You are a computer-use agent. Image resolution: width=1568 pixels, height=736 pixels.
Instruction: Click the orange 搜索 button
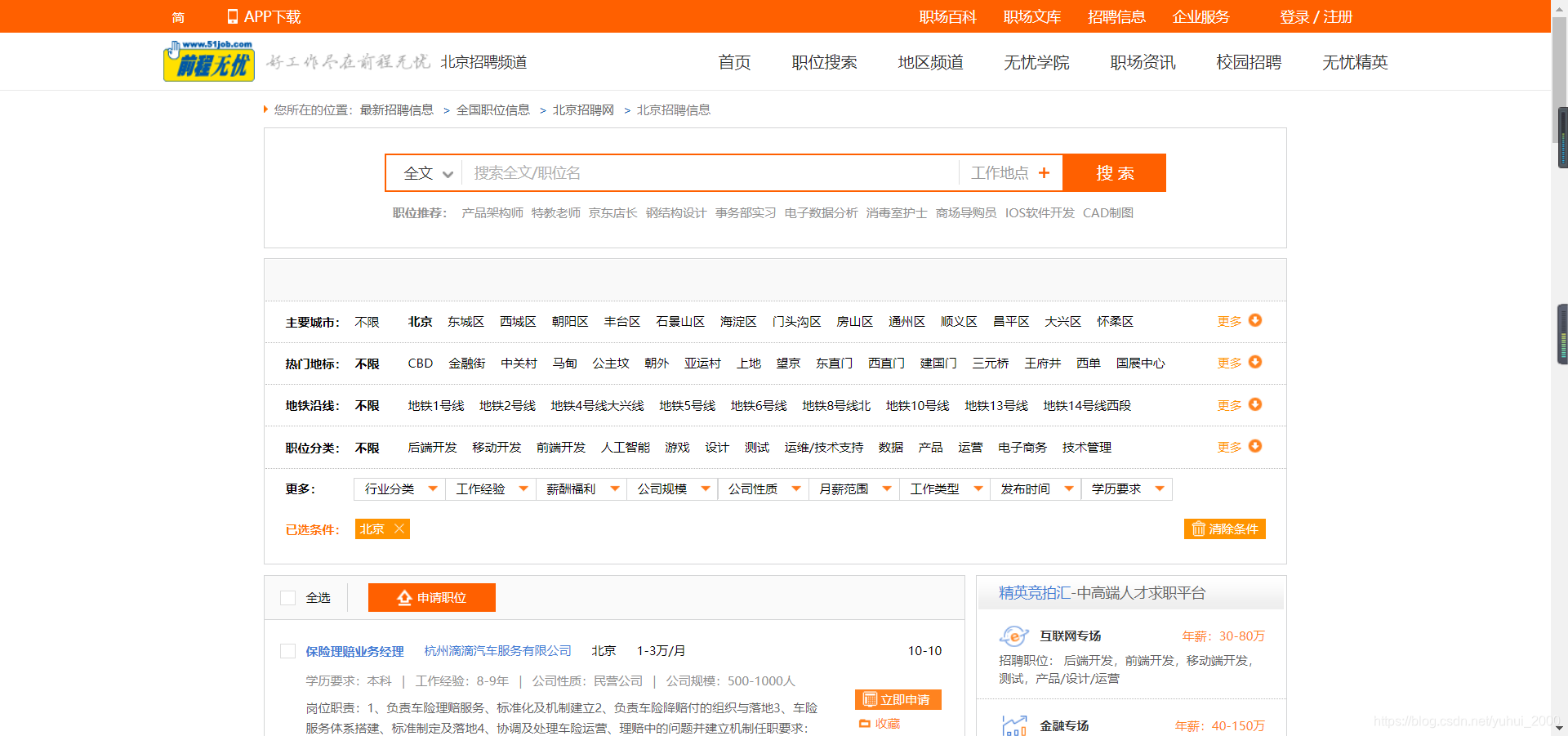point(1115,173)
